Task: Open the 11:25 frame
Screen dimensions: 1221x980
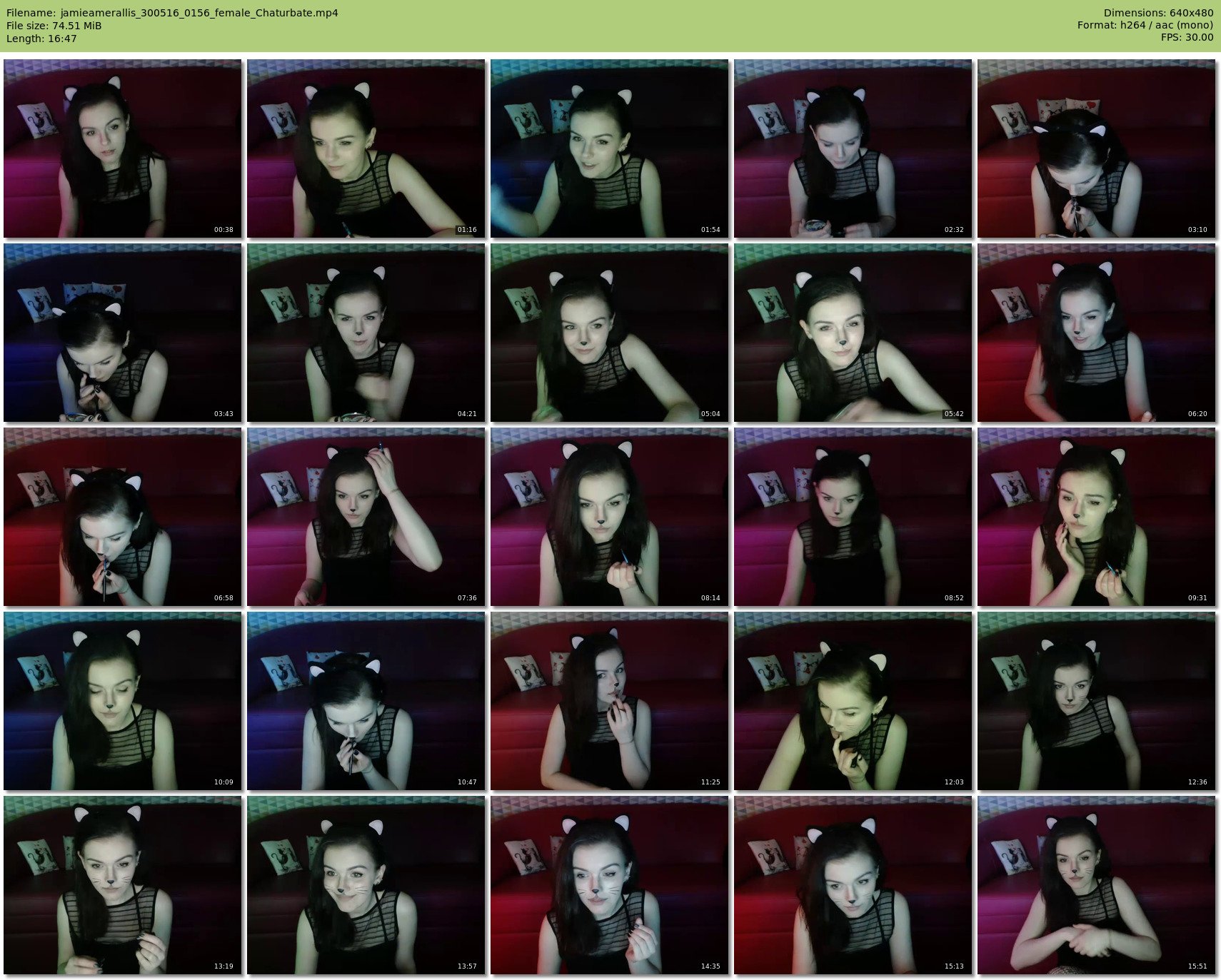Action: 610,701
